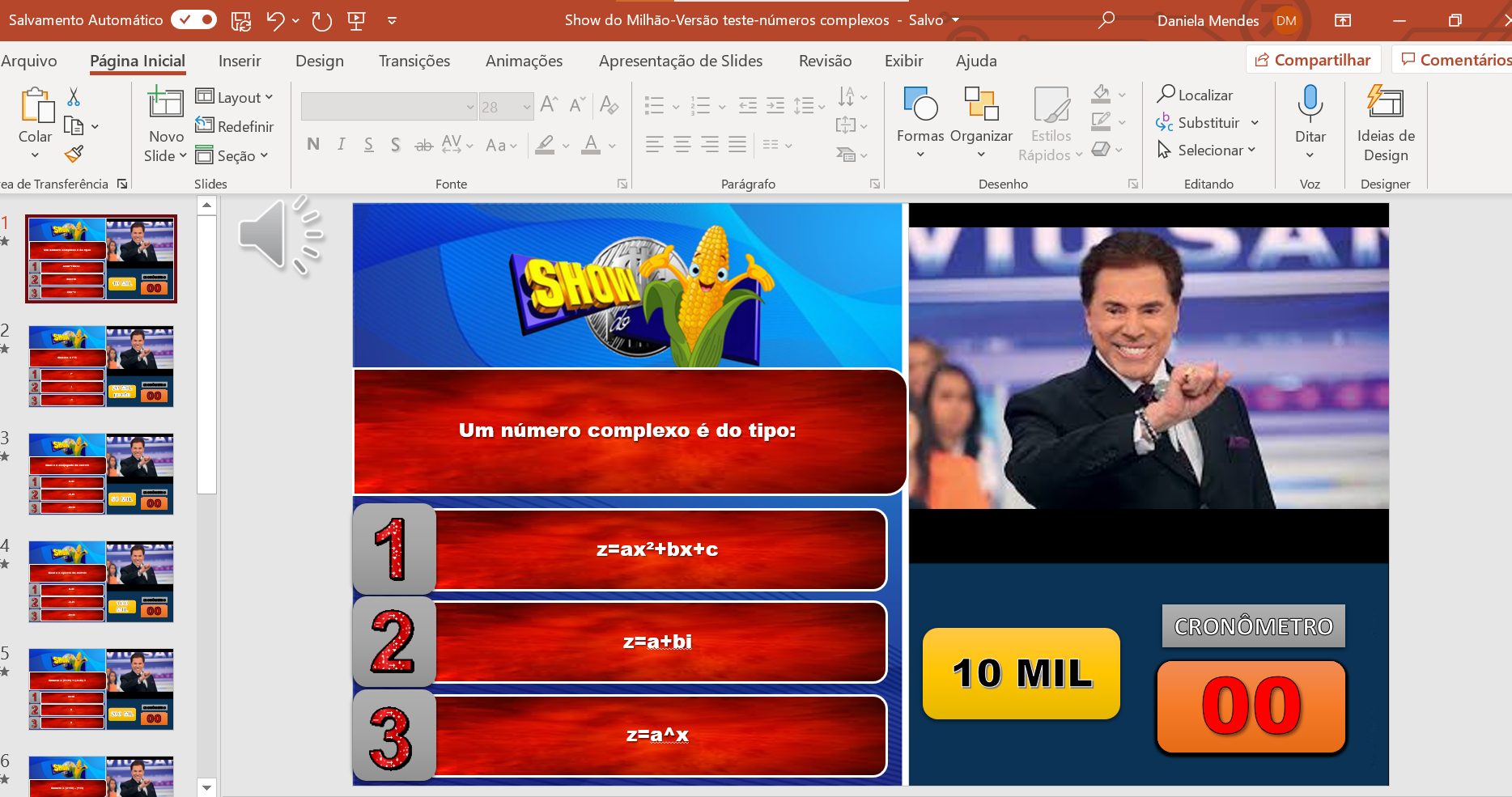
Task: Apply shape fill color bucket
Action: (x=1101, y=94)
